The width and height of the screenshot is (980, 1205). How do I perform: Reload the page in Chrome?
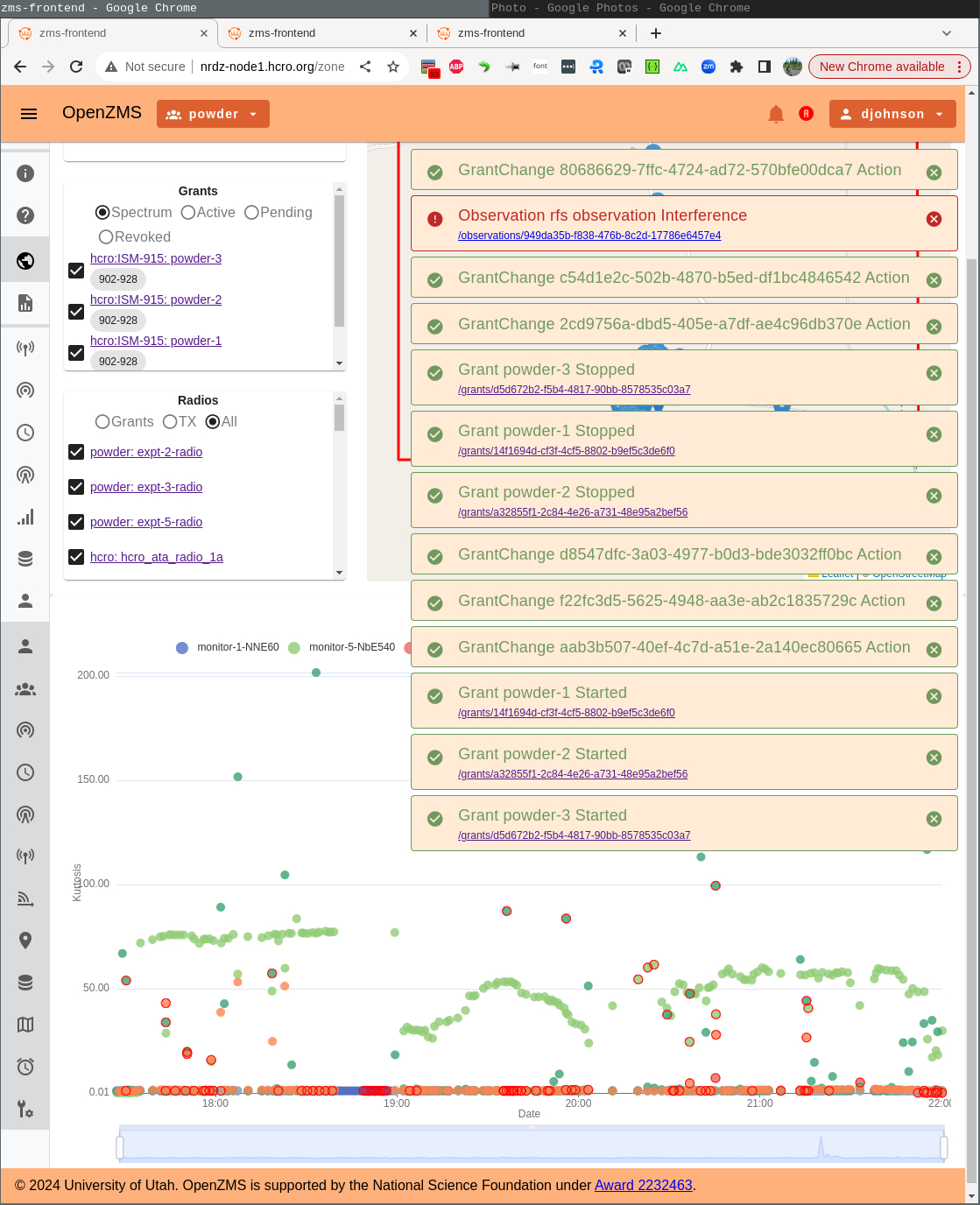[76, 67]
